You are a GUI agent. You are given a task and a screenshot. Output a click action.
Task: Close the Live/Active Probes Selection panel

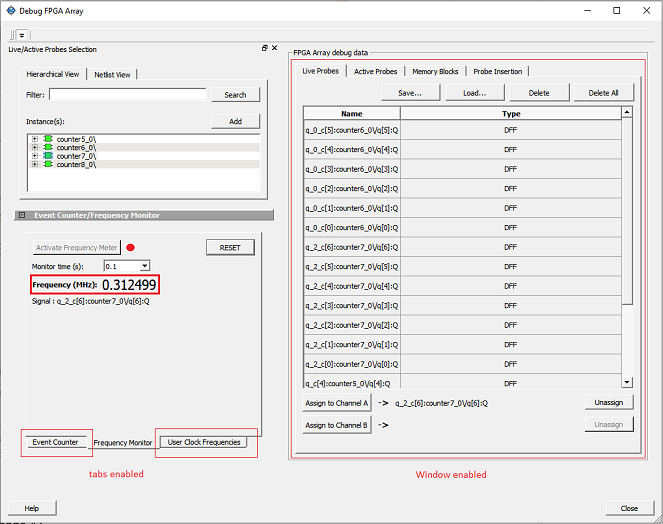(275, 48)
